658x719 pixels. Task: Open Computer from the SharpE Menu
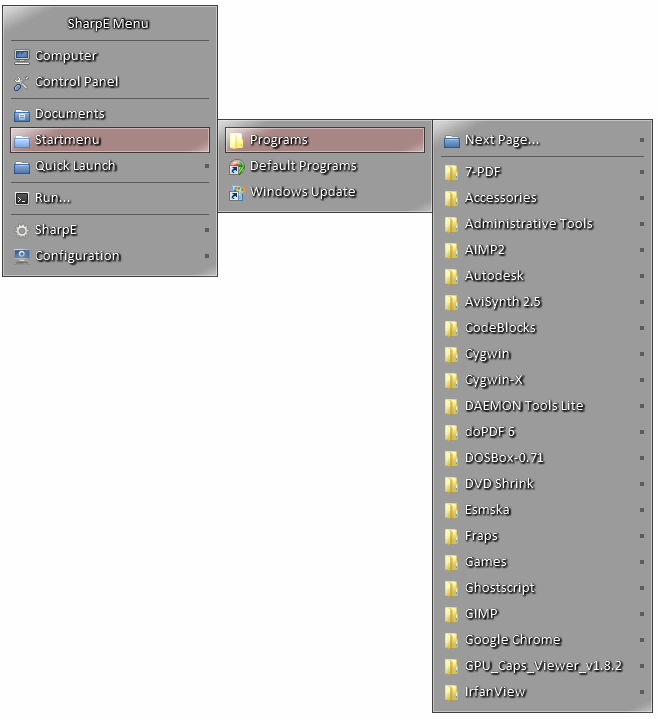(110, 56)
